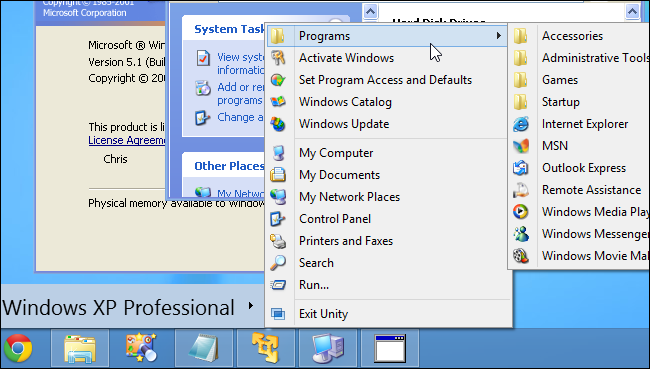Click the Games folder icon
The width and height of the screenshot is (650, 369).
point(521,80)
